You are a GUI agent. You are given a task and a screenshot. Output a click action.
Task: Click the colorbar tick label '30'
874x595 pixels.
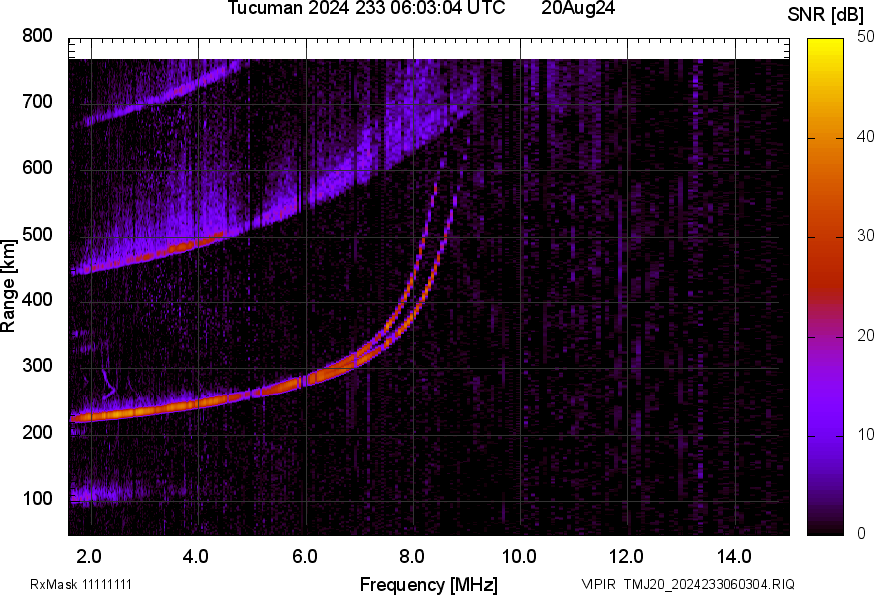pyautogui.click(x=865, y=235)
